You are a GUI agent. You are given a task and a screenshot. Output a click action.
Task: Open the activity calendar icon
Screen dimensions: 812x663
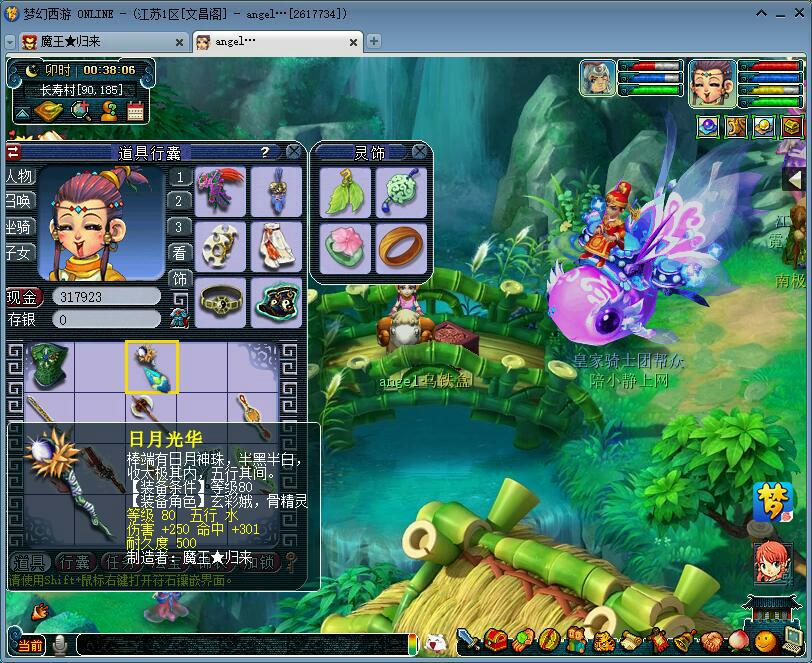(135, 110)
